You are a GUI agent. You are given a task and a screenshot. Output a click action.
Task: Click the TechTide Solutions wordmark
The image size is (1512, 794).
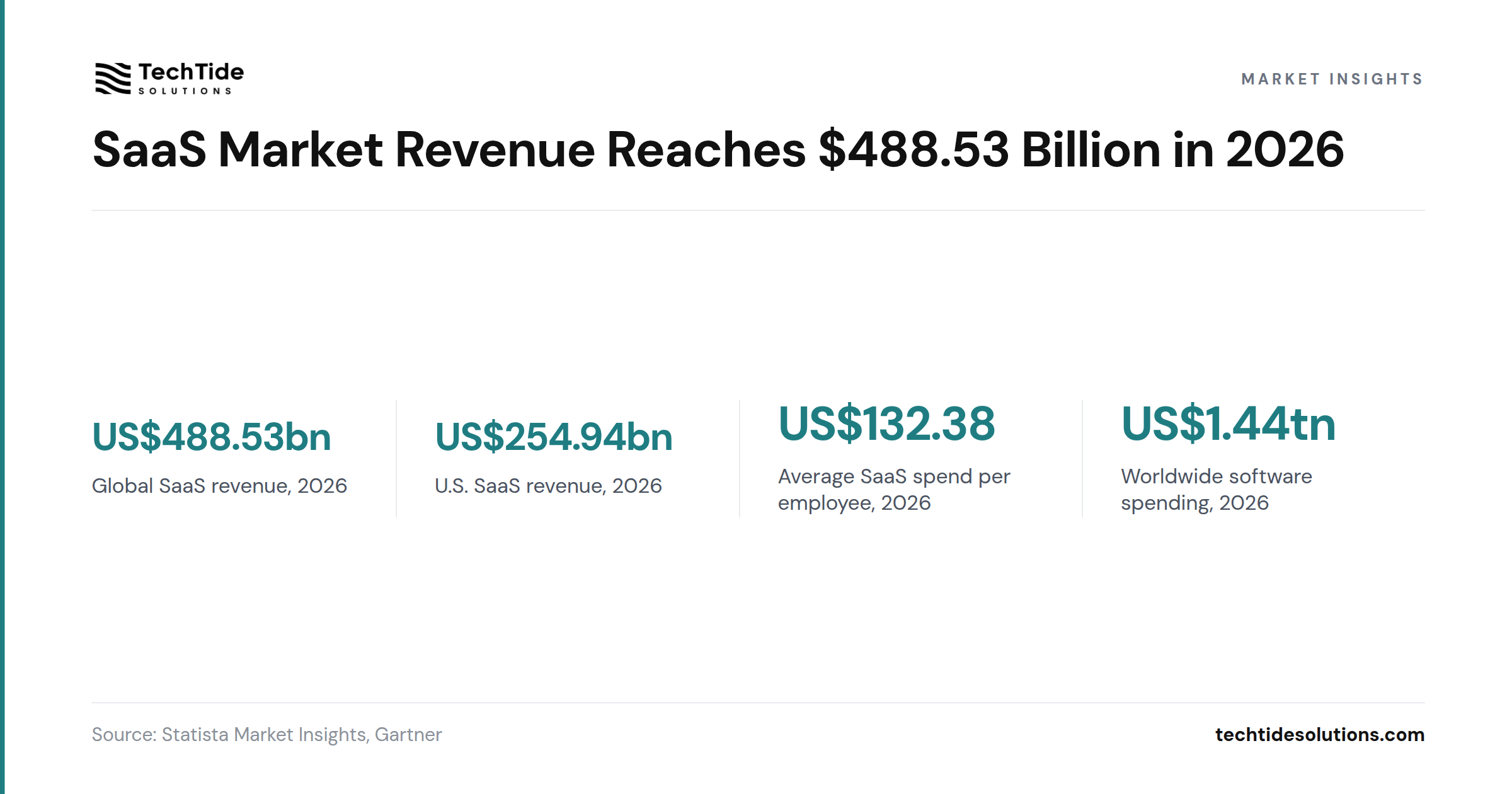[x=191, y=79]
